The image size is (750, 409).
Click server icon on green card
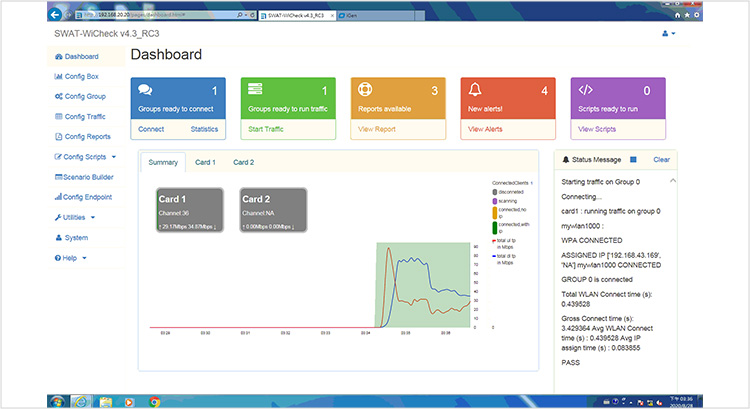click(x=255, y=89)
